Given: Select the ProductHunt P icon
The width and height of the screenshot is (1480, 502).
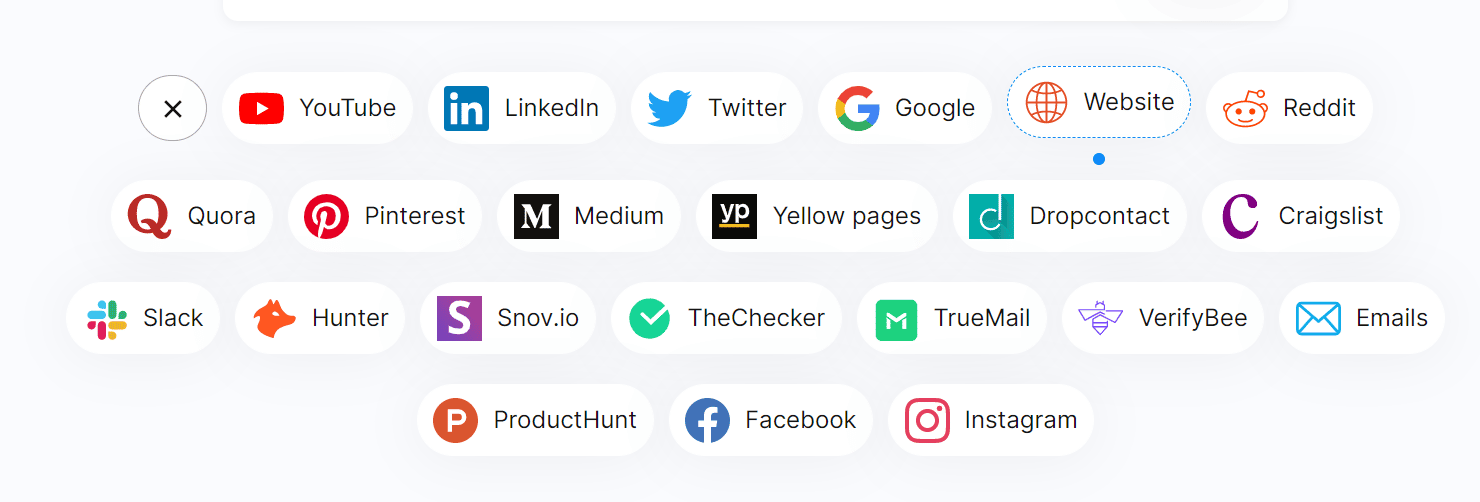Looking at the screenshot, I should pos(455,420).
